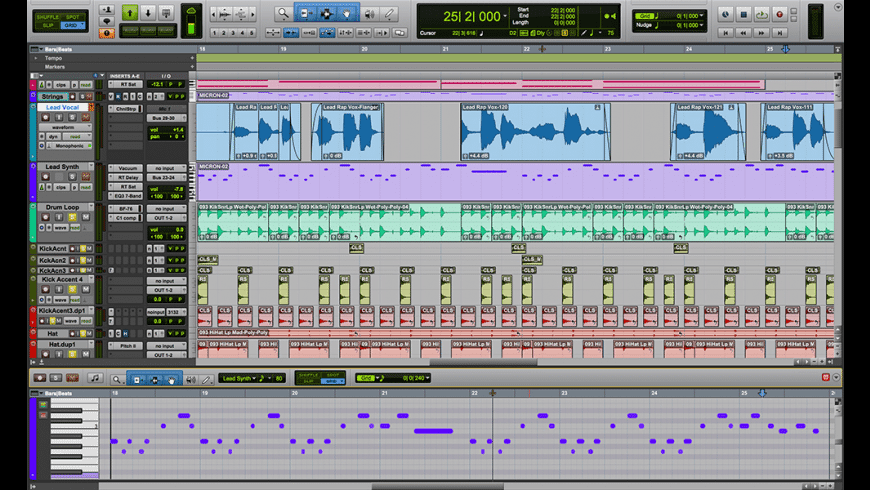Screen dimensions: 870x490
Task: Open the Nudge value dropdown
Action: point(701,26)
